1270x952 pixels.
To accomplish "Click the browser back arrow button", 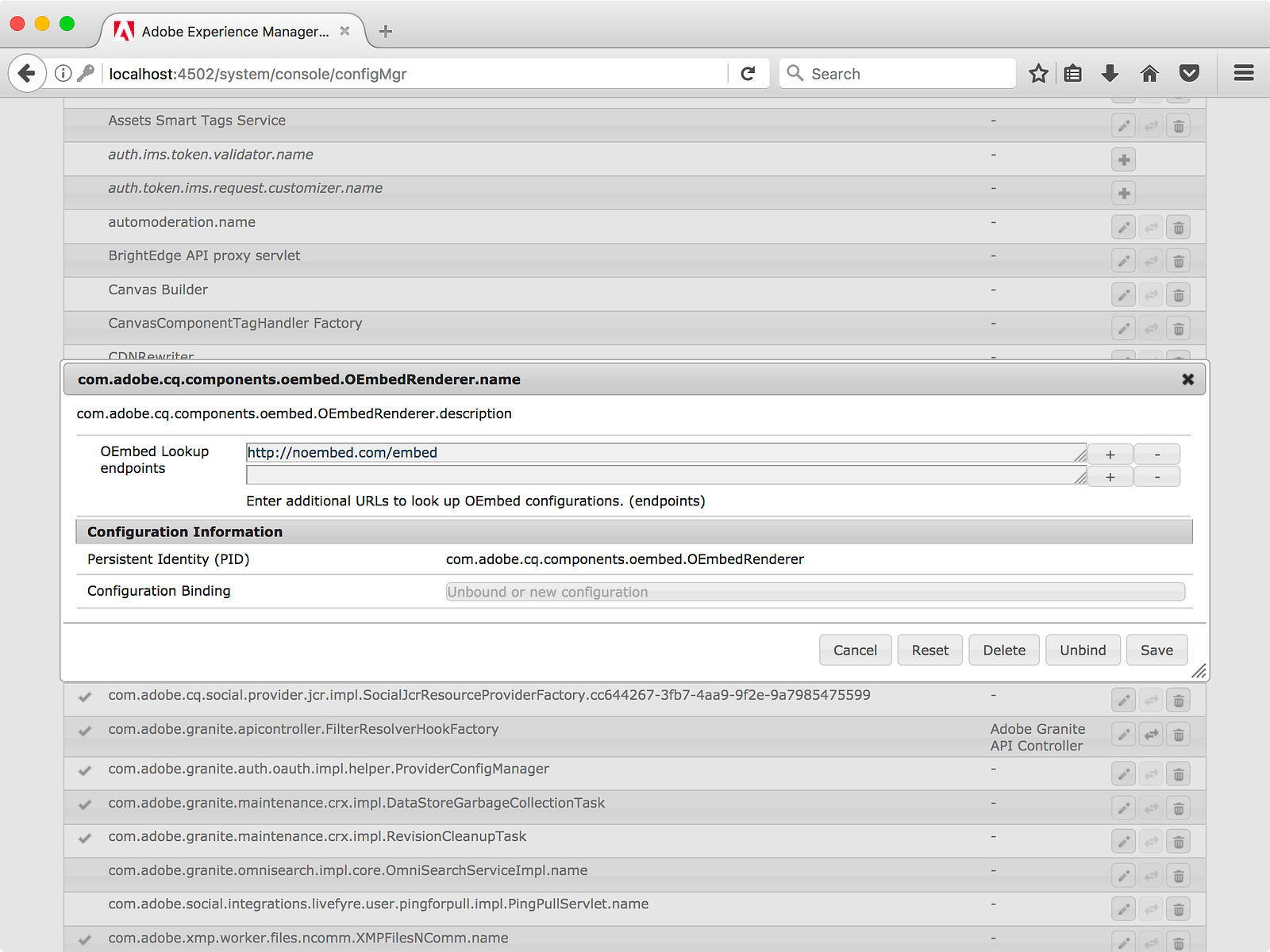I will tap(27, 74).
